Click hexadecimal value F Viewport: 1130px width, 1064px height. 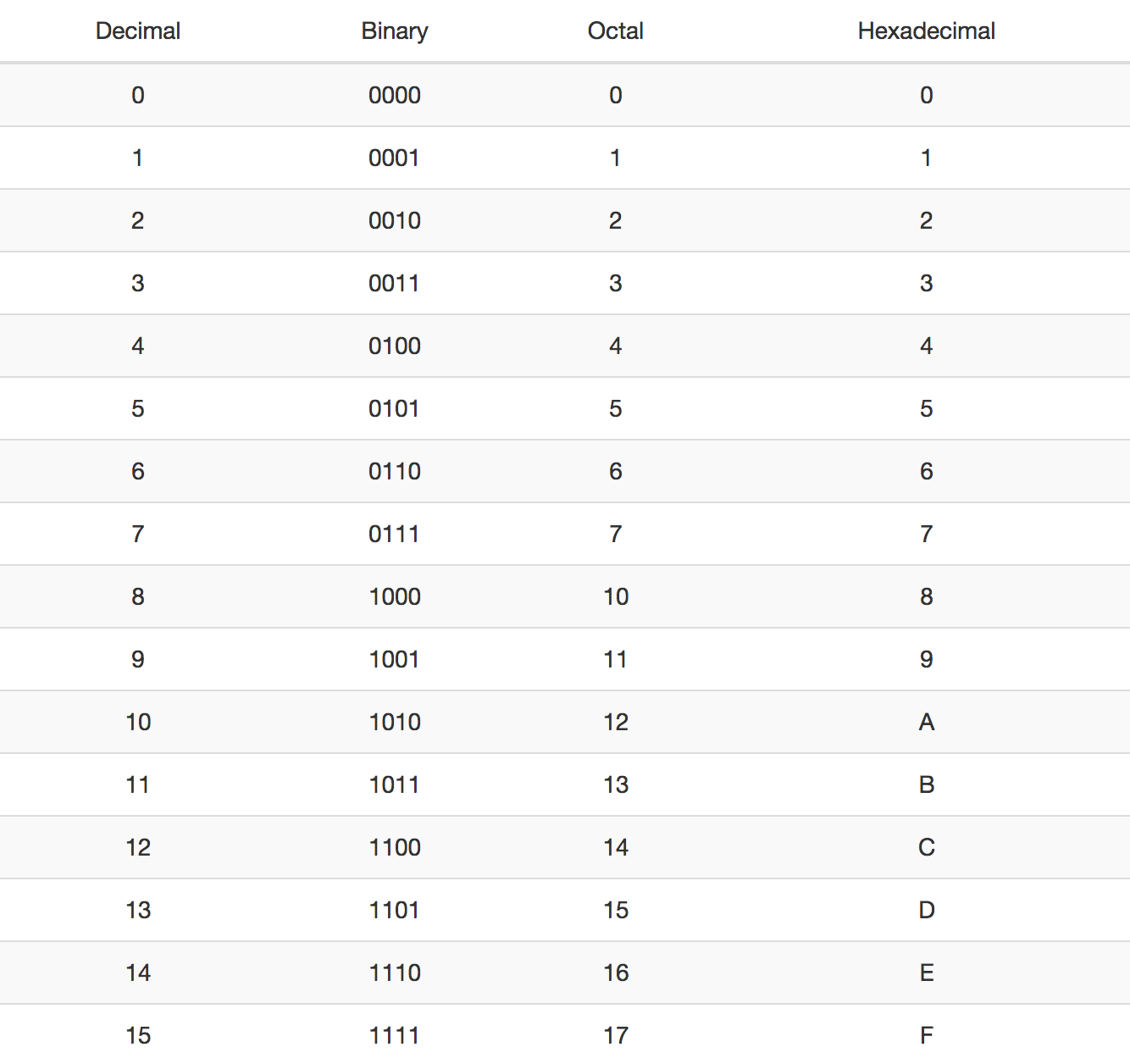926,1035
